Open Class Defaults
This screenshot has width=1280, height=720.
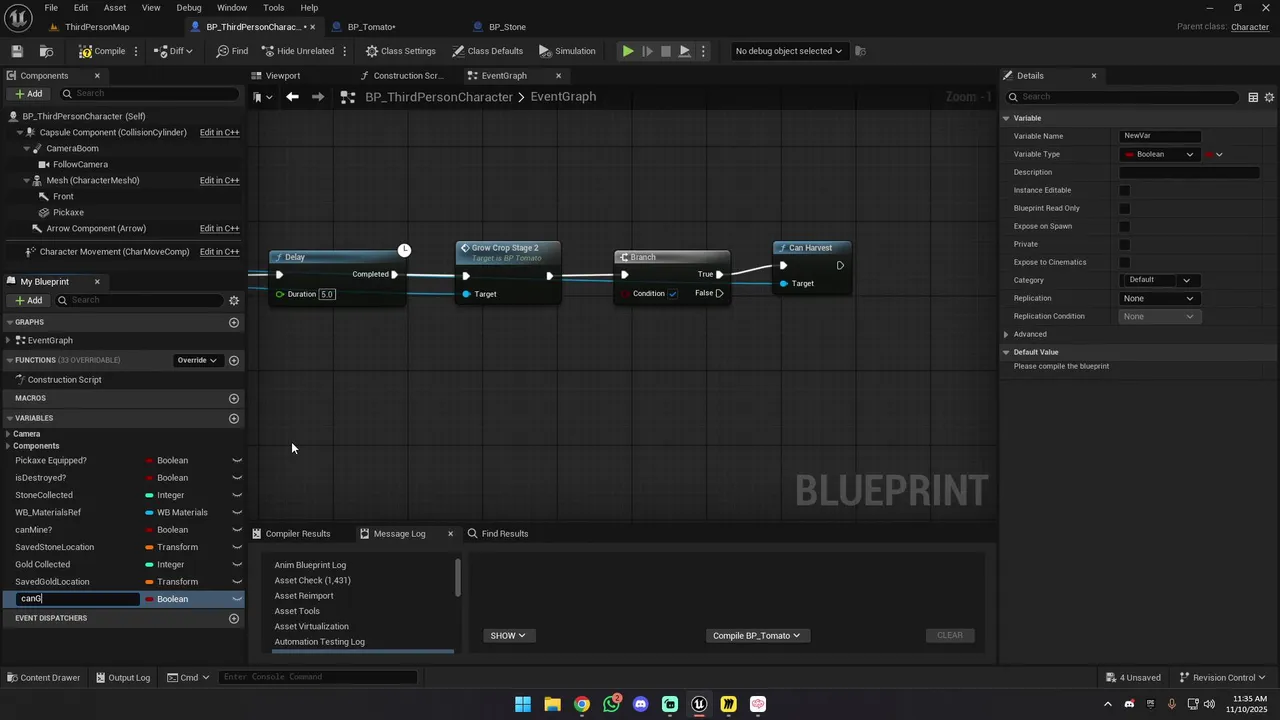pyautogui.click(x=487, y=51)
